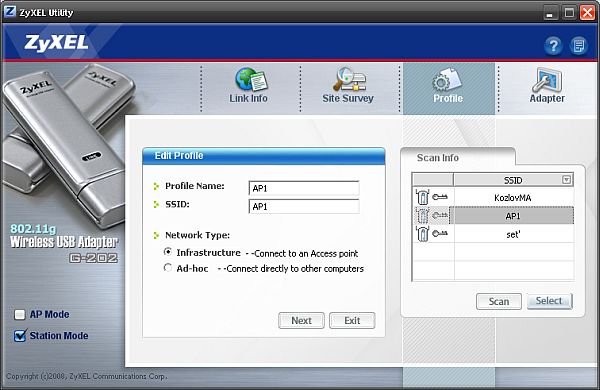600x390 pixels.
Task: Choose the Ad-hoc radio button
Action: 168,268
